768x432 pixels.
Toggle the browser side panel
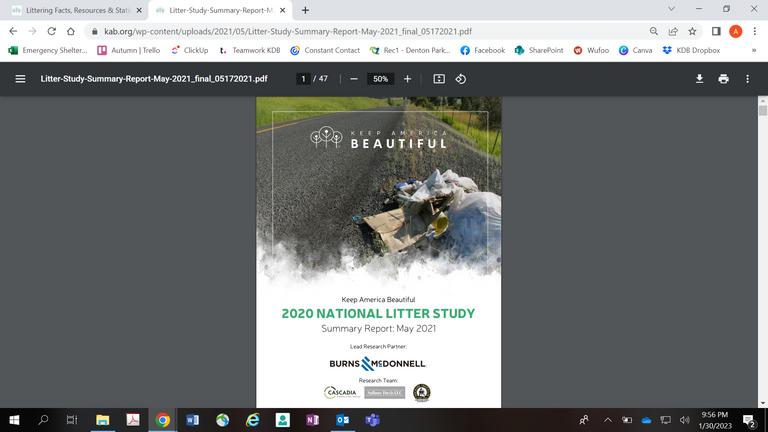click(x=716, y=31)
